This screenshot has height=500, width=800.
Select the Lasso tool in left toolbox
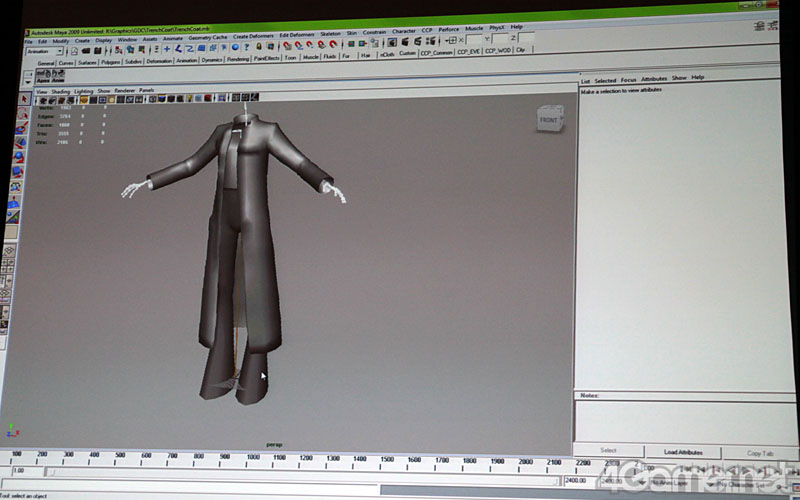(22, 114)
